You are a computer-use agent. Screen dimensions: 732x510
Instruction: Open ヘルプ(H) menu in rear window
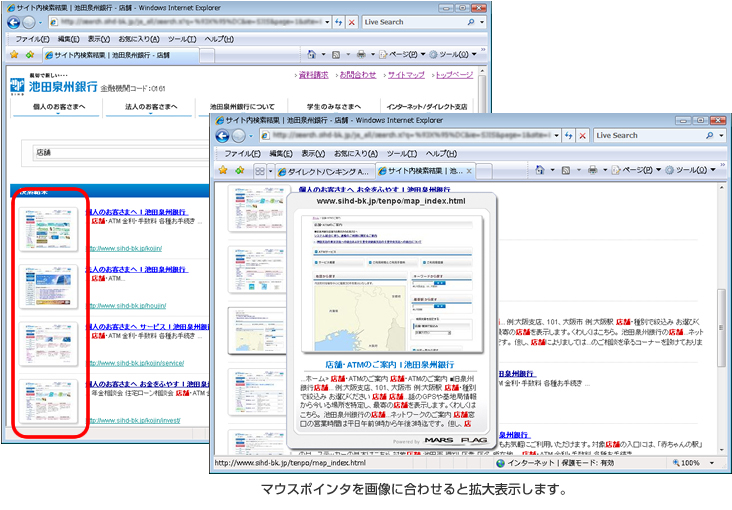coord(219,39)
